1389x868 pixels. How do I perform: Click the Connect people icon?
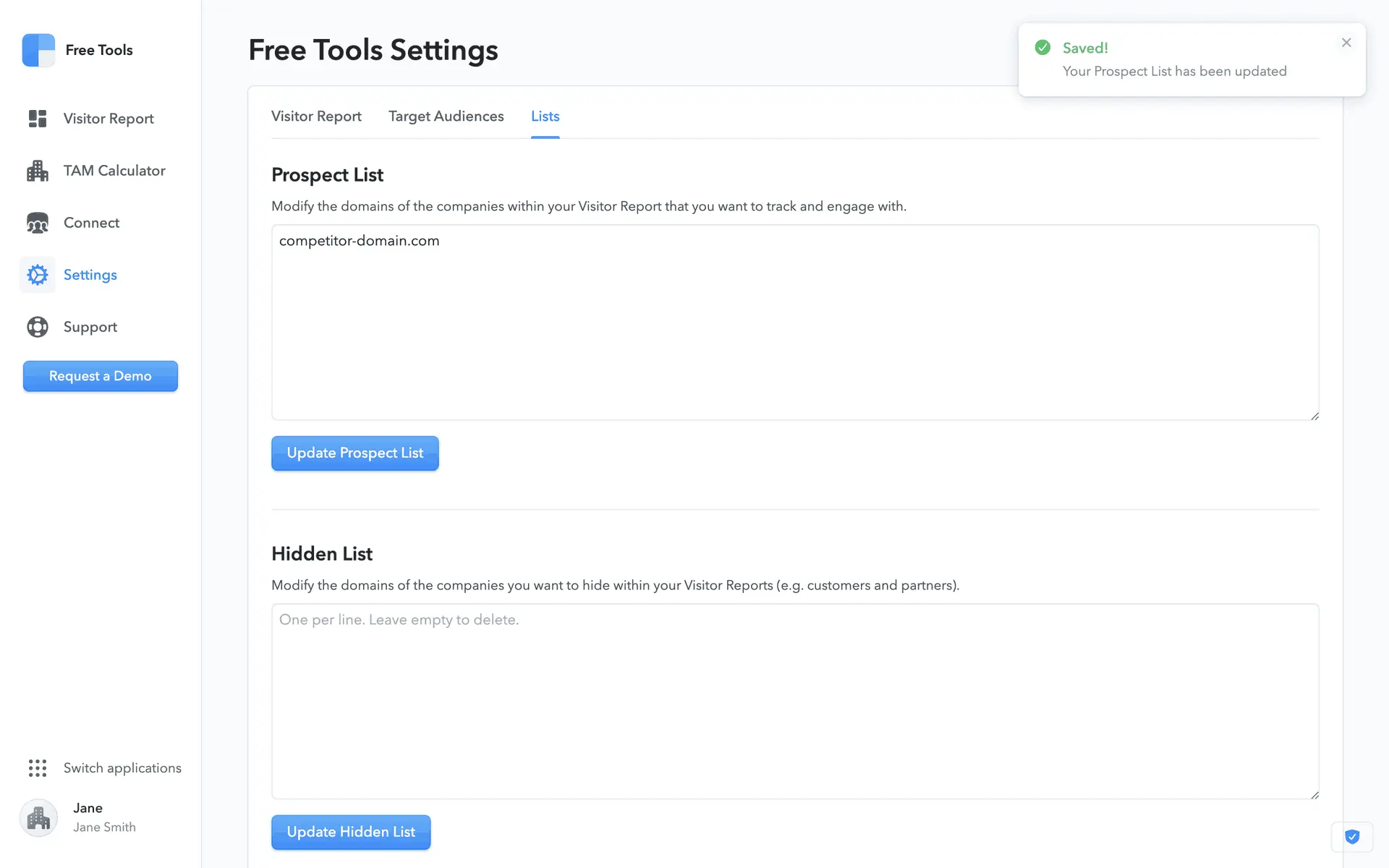pos(38,223)
